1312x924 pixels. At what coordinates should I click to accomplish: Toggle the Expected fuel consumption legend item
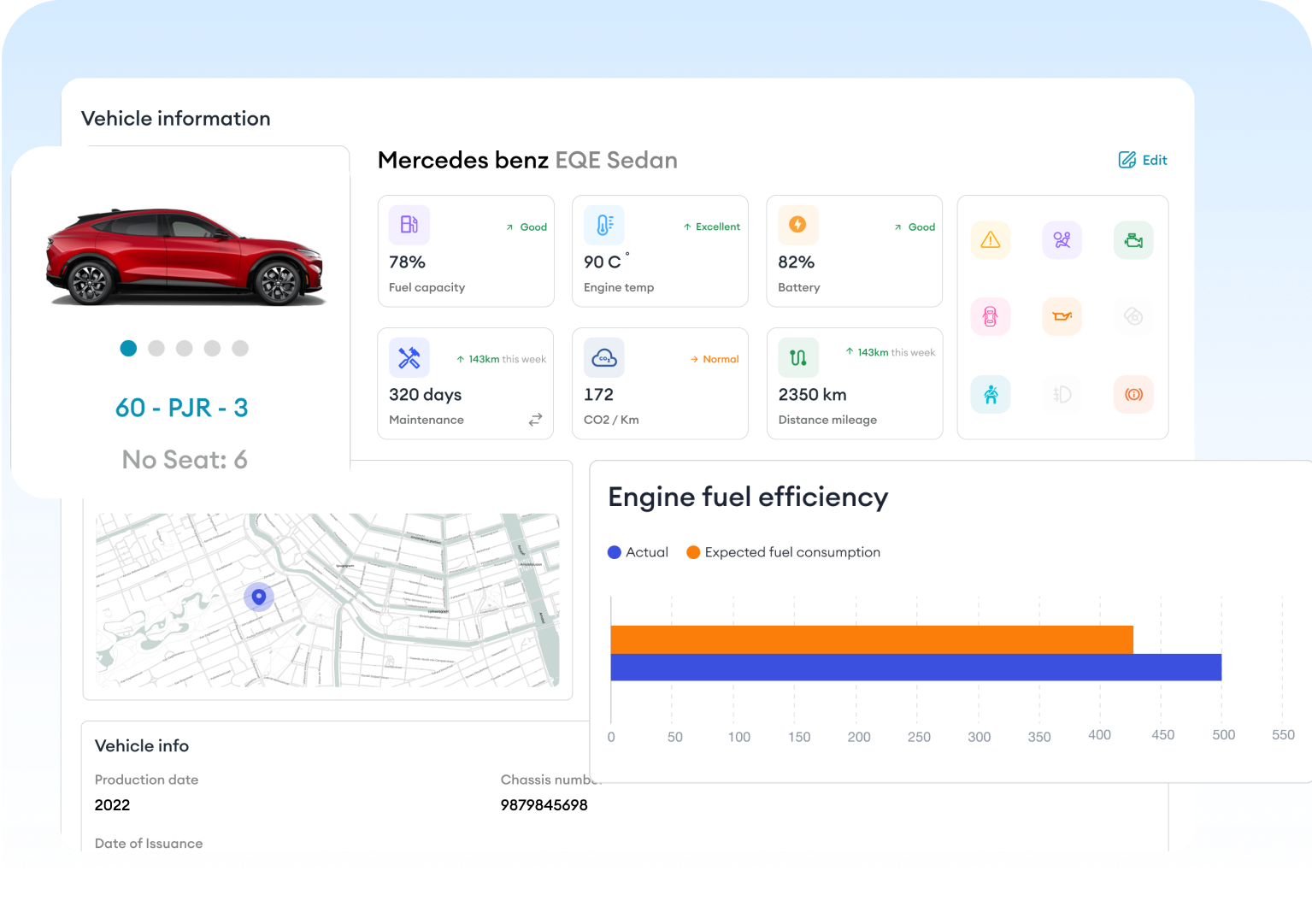[783, 552]
